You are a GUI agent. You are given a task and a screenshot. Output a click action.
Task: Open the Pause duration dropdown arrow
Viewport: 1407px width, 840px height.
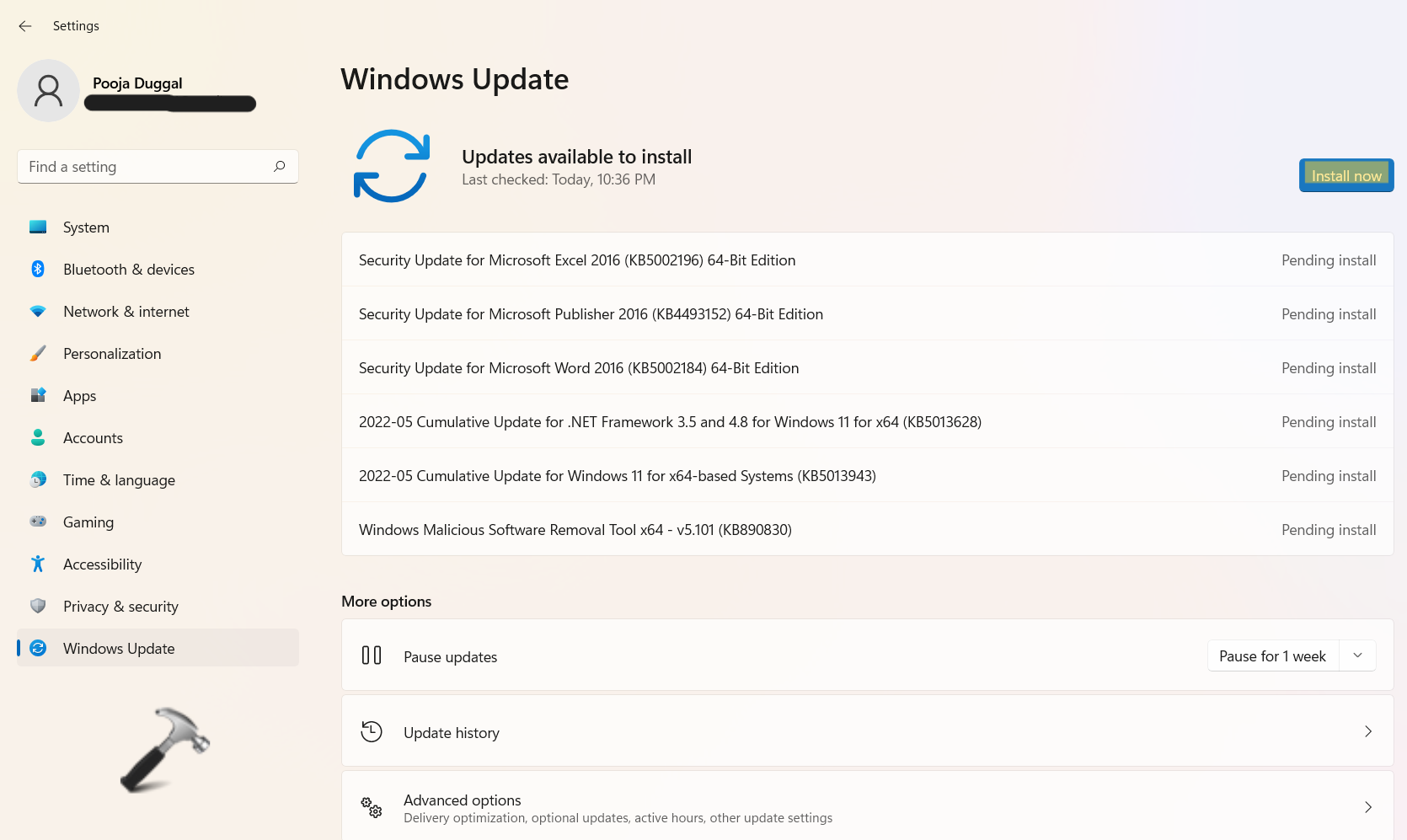click(x=1357, y=655)
